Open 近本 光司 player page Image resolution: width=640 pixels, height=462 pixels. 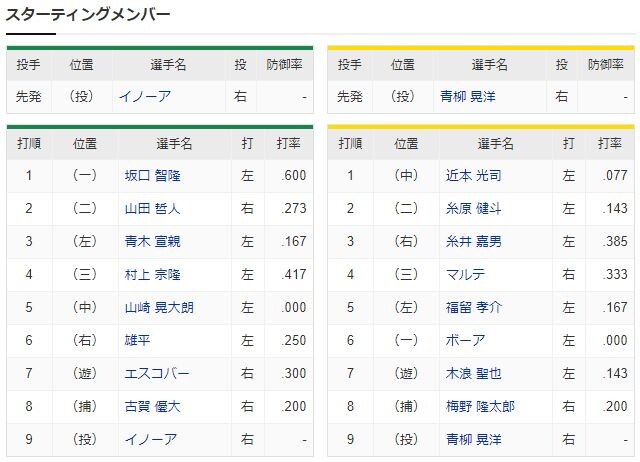pos(473,176)
